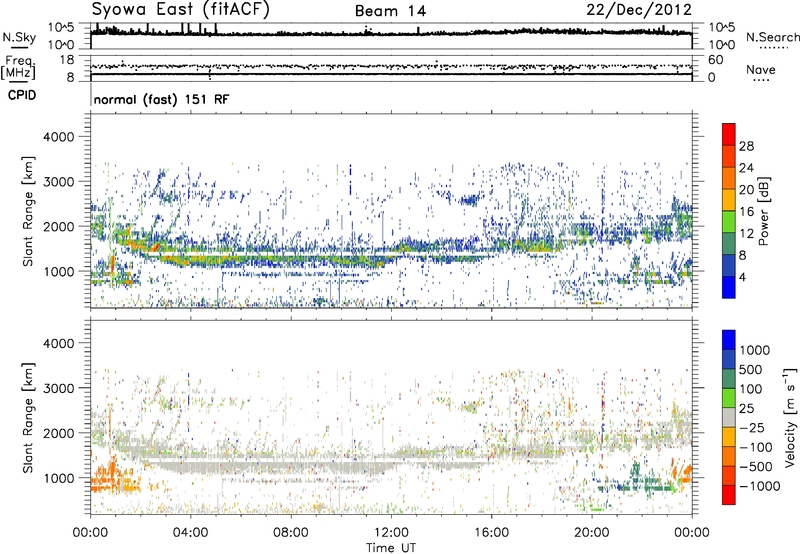Click the '2000' tick in the power panel

(58, 226)
